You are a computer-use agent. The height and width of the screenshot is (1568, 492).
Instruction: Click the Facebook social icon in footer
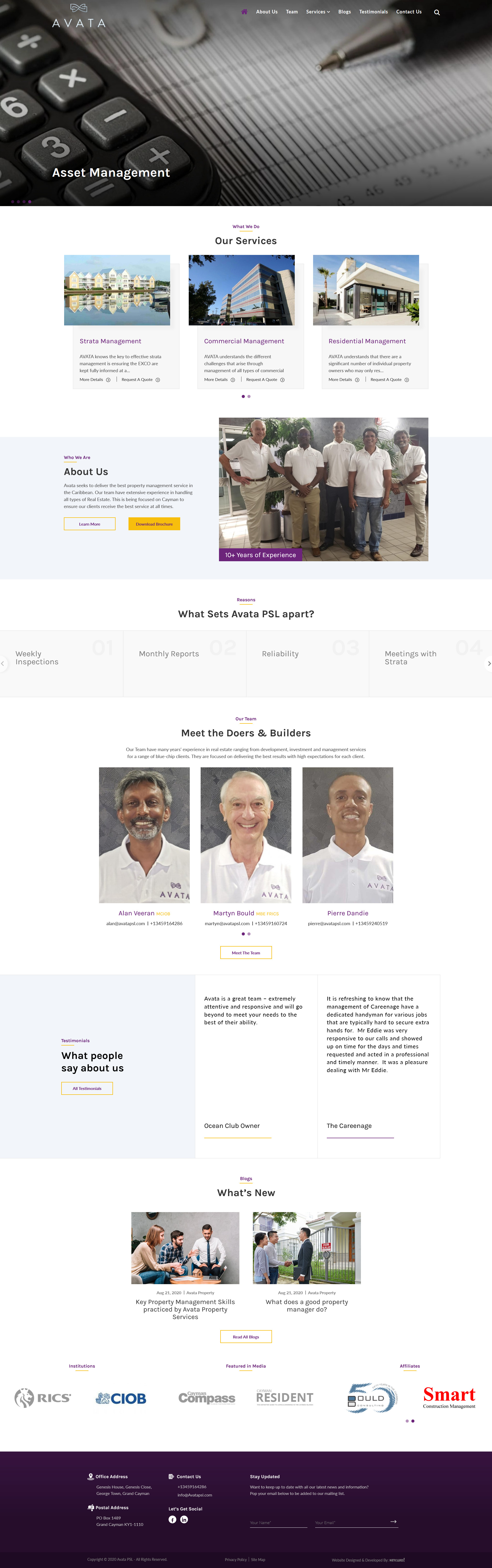coord(172,1519)
